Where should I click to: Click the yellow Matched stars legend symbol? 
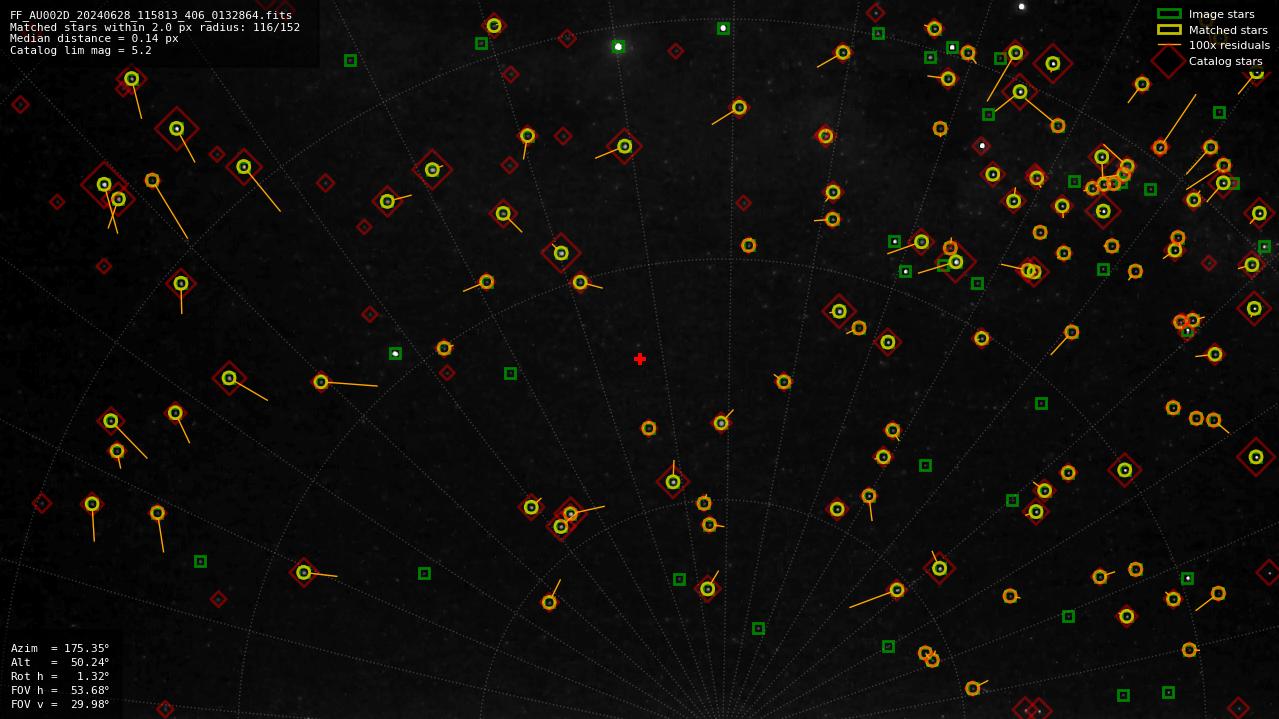click(x=1169, y=30)
